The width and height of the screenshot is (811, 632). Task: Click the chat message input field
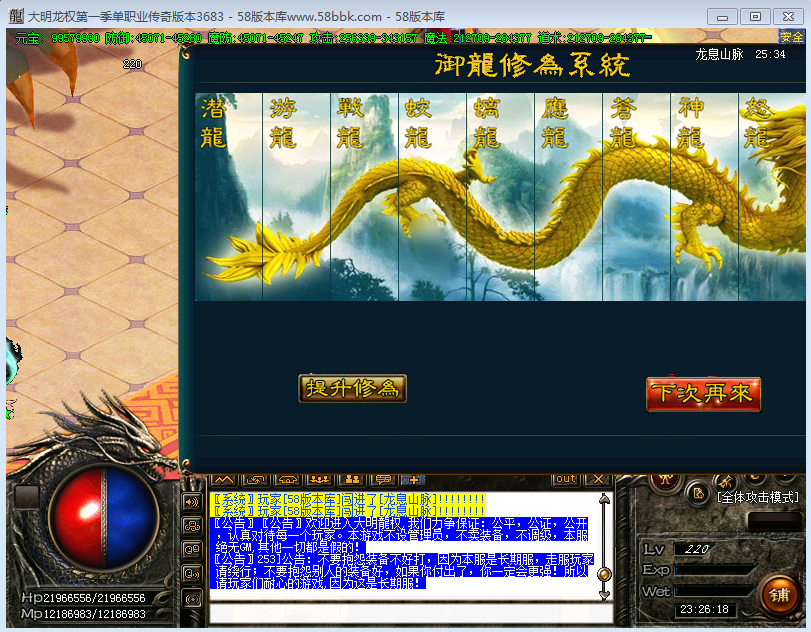411,614
